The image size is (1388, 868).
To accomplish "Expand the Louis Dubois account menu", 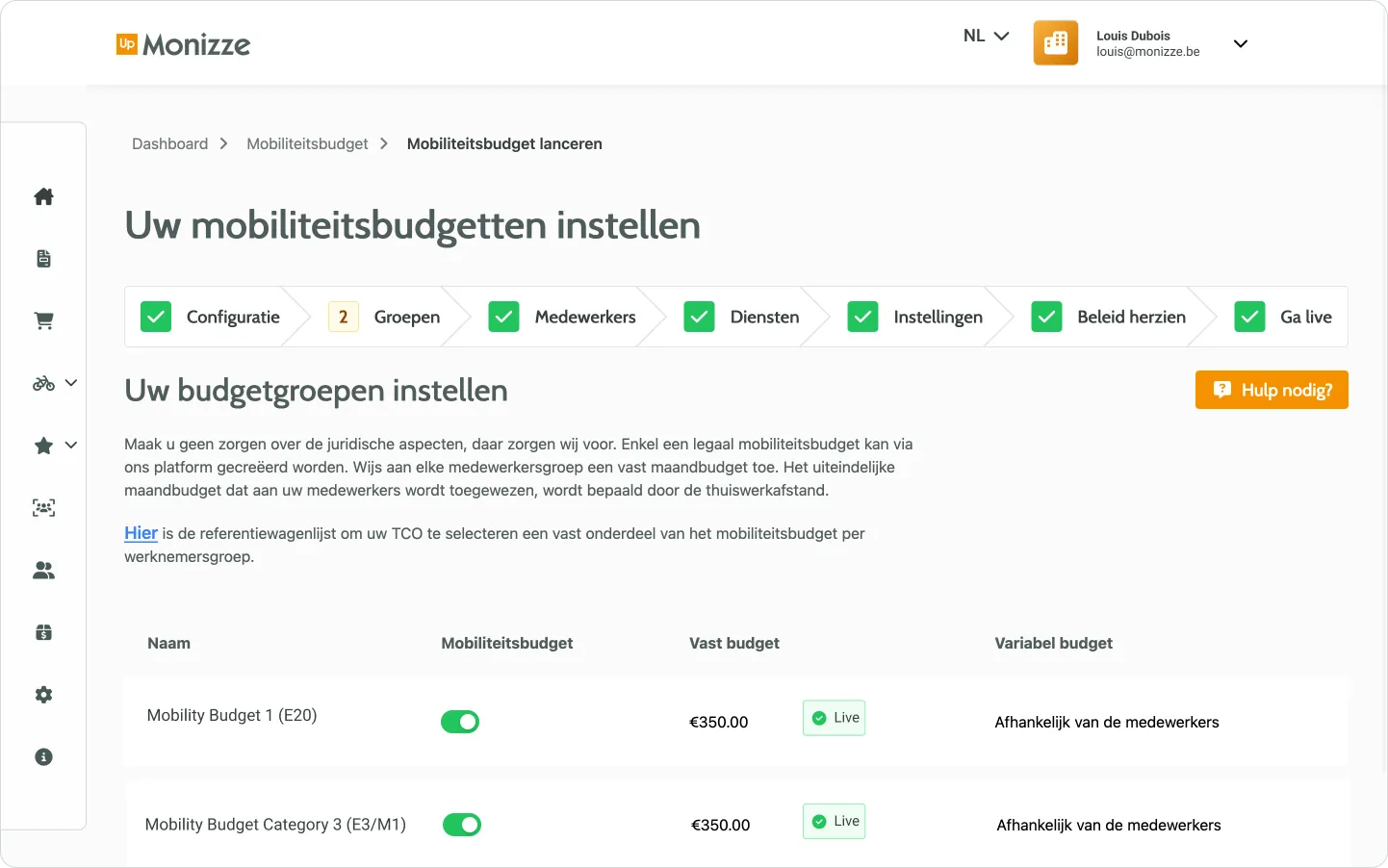I will click(x=1241, y=43).
